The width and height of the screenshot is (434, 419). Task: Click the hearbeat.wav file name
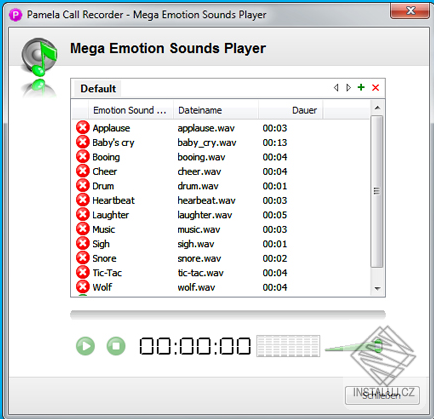point(206,200)
